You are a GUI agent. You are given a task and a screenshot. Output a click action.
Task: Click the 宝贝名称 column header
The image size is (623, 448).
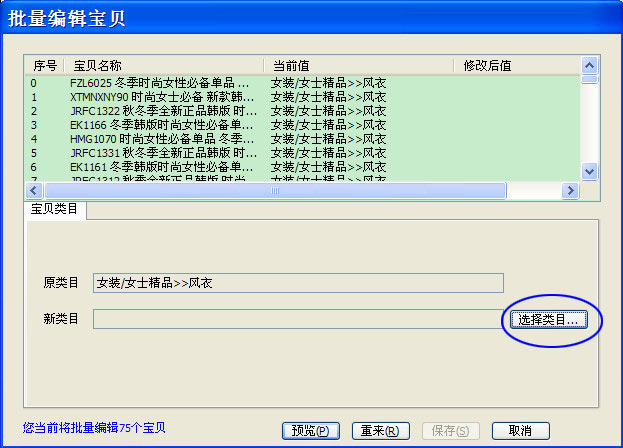(160, 66)
